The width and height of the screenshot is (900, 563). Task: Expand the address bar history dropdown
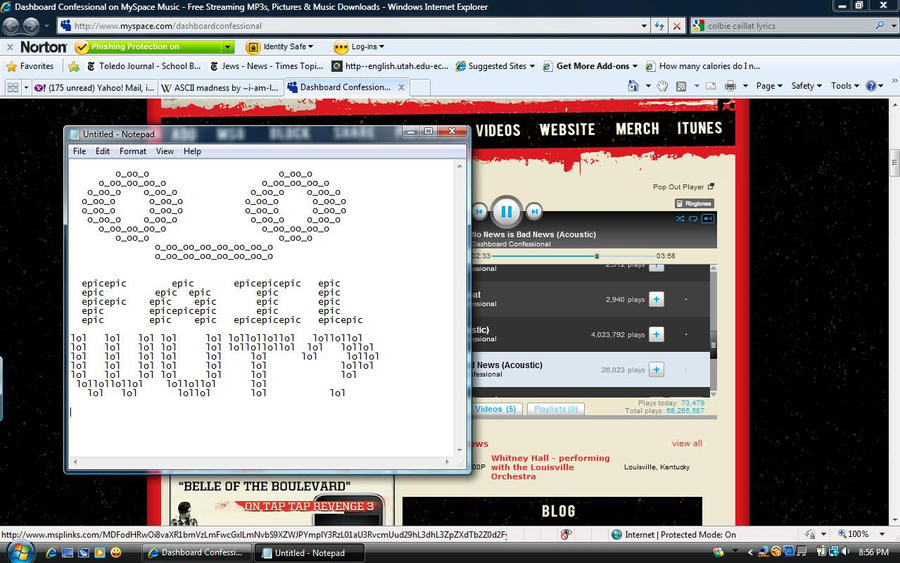[x=644, y=26]
